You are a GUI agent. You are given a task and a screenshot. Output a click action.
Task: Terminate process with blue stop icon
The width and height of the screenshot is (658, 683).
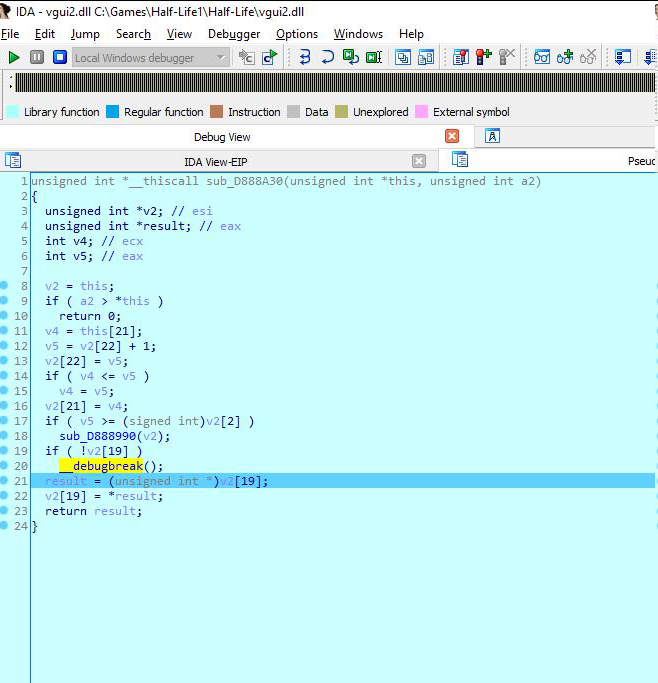click(60, 57)
